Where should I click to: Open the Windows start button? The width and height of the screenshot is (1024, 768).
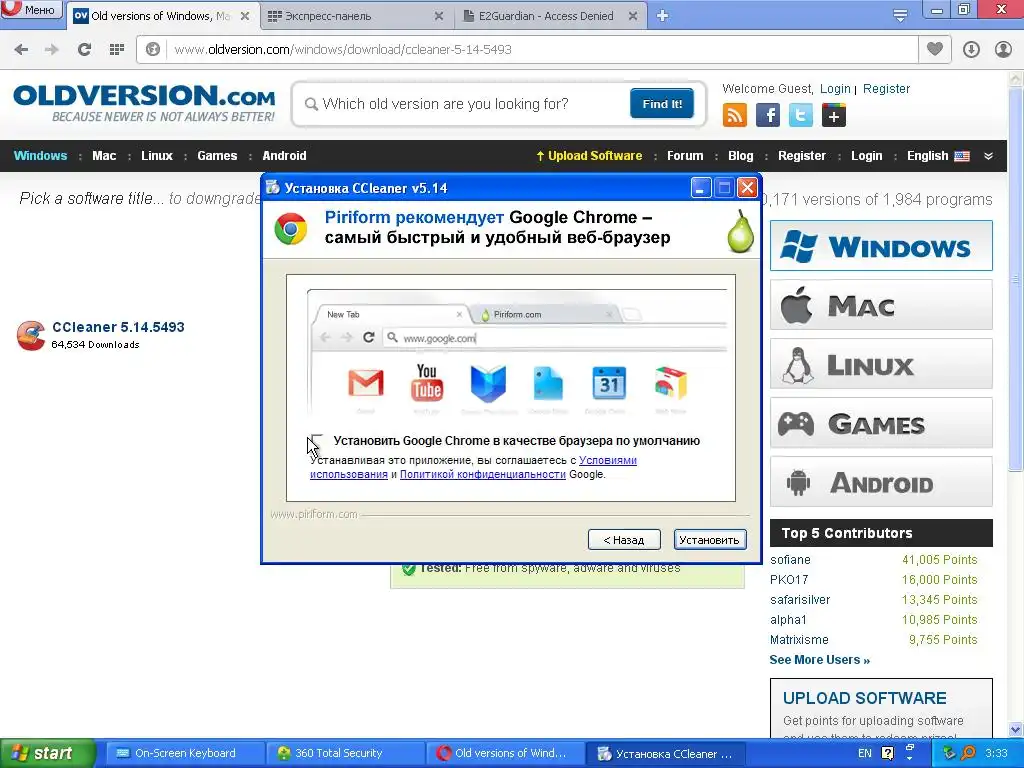(48, 753)
